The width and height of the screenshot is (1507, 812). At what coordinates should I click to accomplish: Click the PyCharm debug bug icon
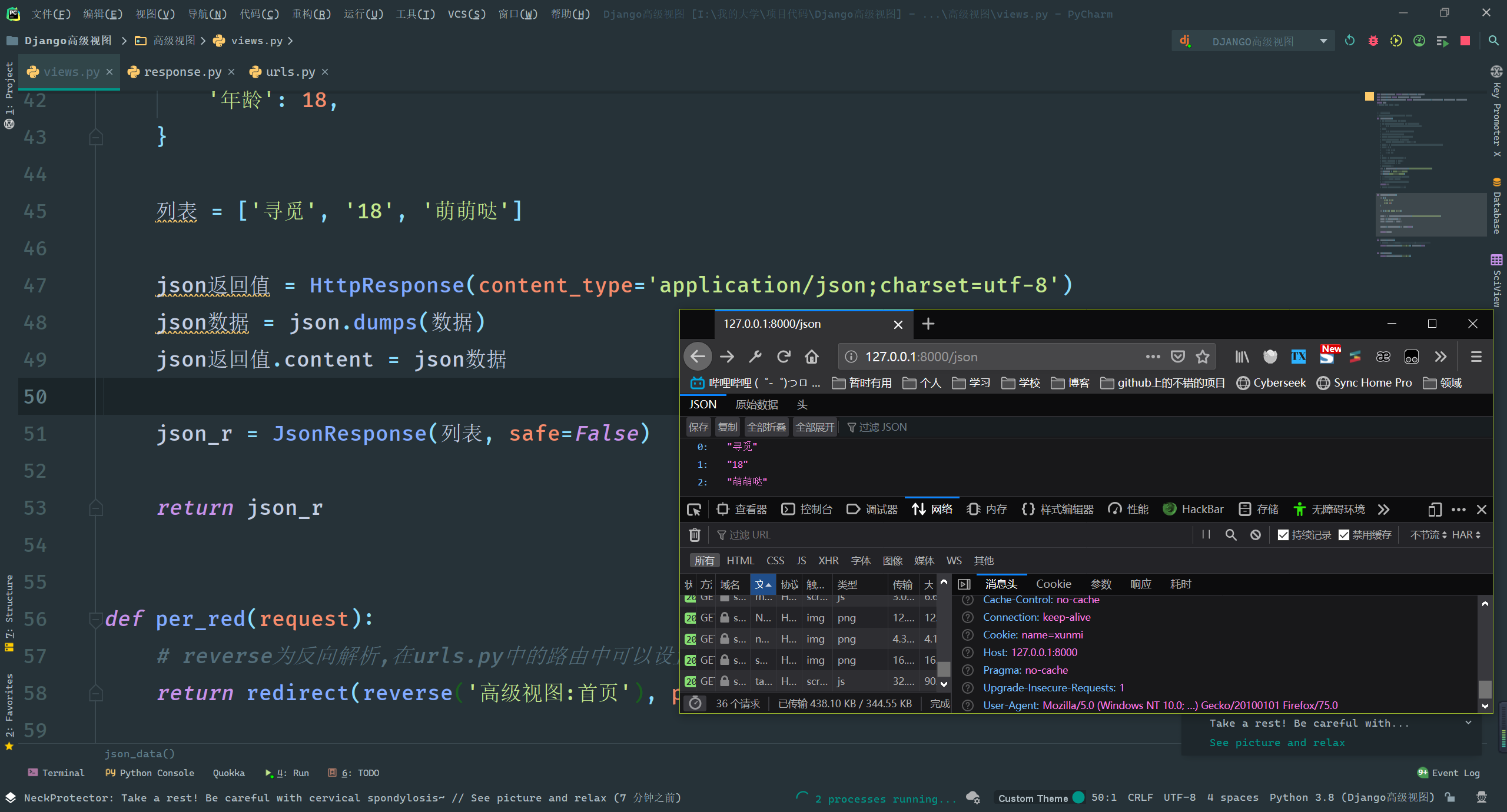coord(1373,41)
